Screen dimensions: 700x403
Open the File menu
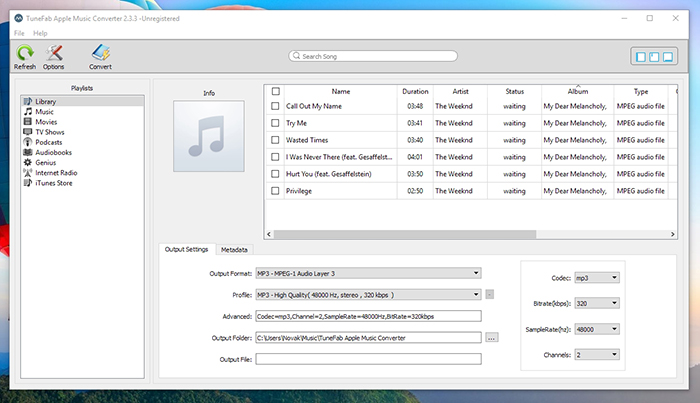coord(19,33)
